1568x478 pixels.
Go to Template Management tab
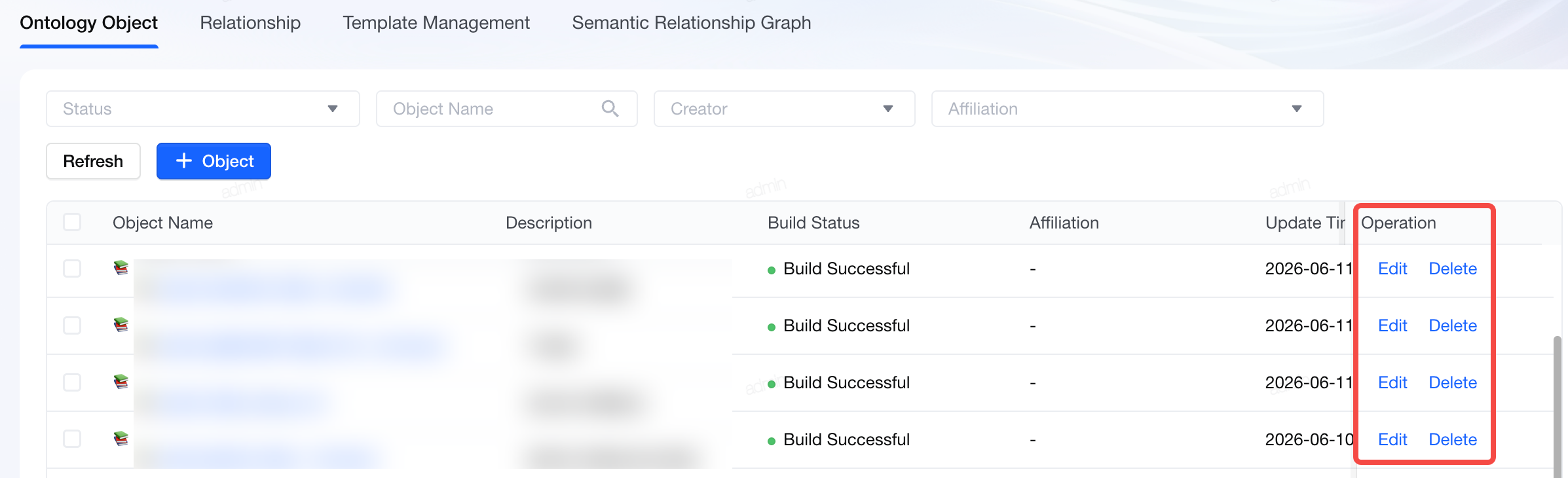(x=436, y=23)
